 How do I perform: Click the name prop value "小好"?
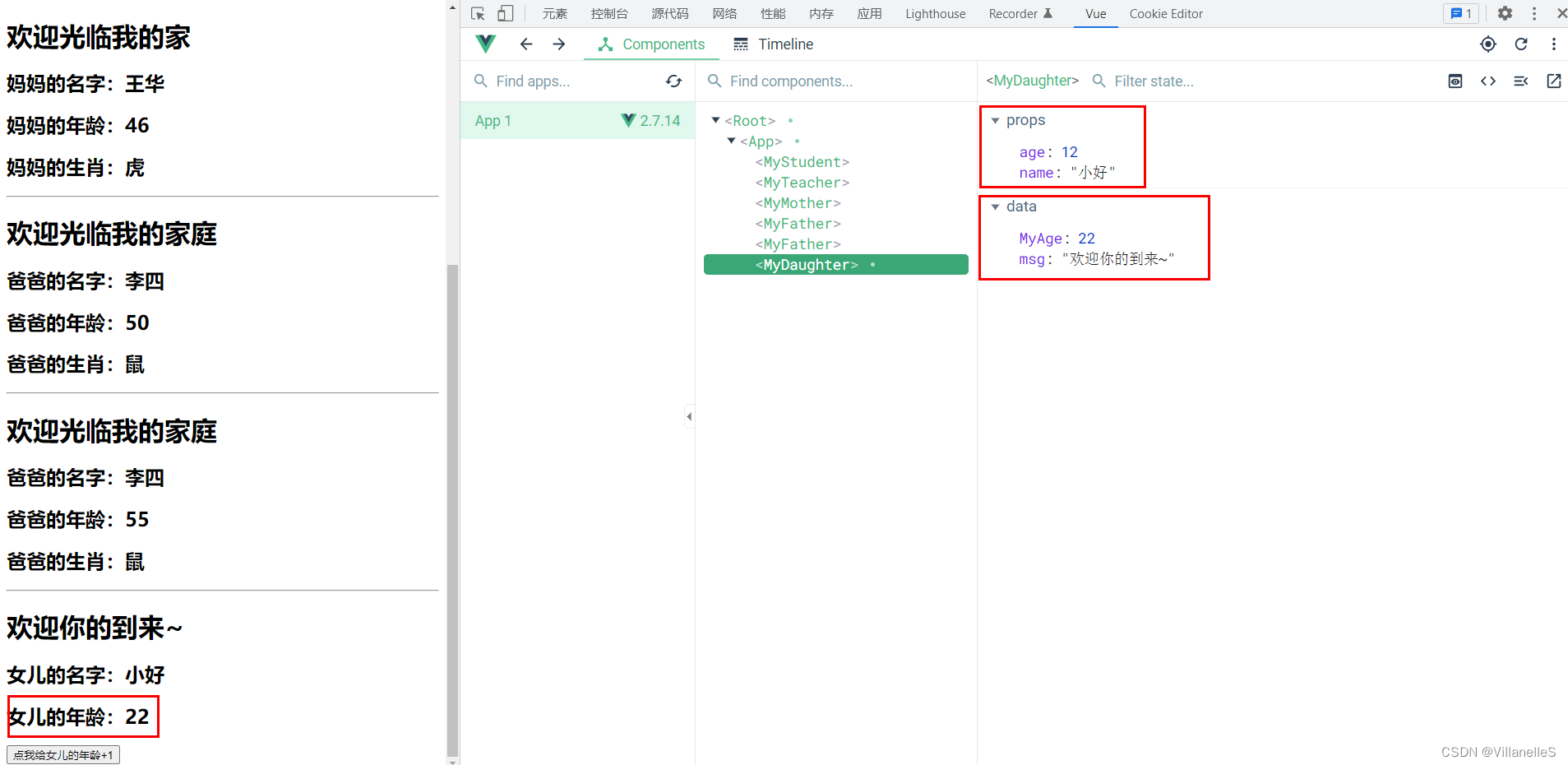point(1094,173)
